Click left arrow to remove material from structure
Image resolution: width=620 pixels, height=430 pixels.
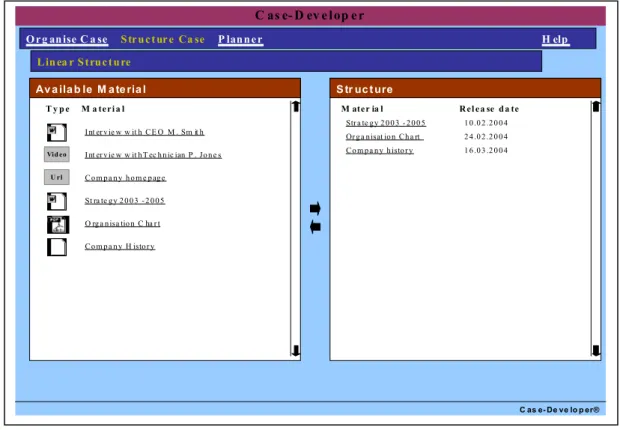(315, 227)
